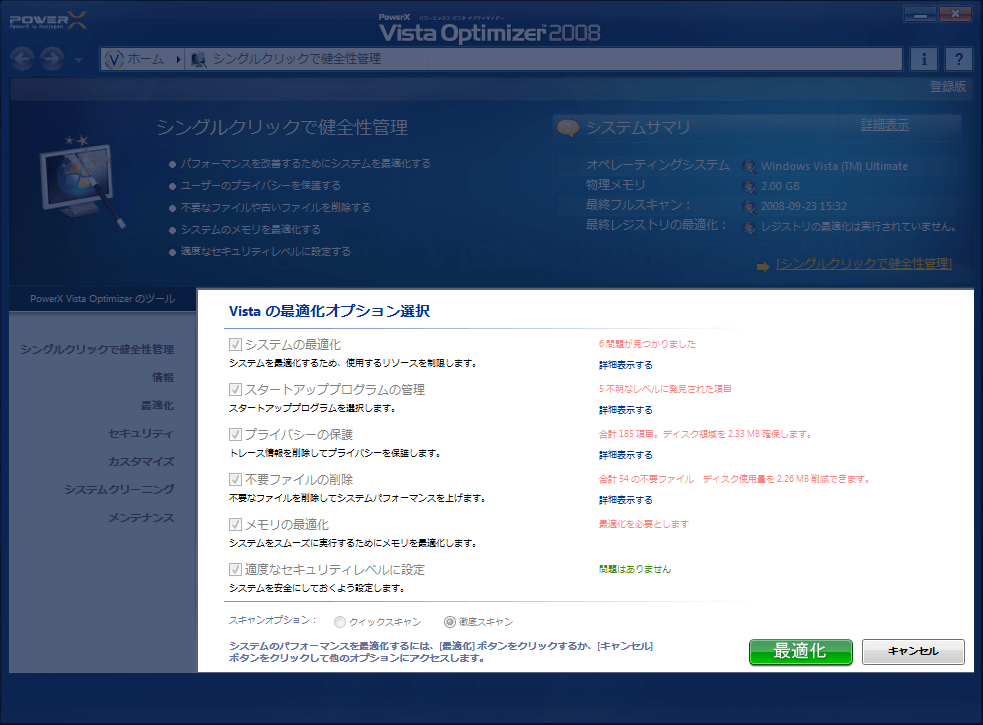Image resolution: width=983 pixels, height=725 pixels.
Task: Click the arrow icon before シングルクリックで健全性管理 link
Action: tap(763, 267)
